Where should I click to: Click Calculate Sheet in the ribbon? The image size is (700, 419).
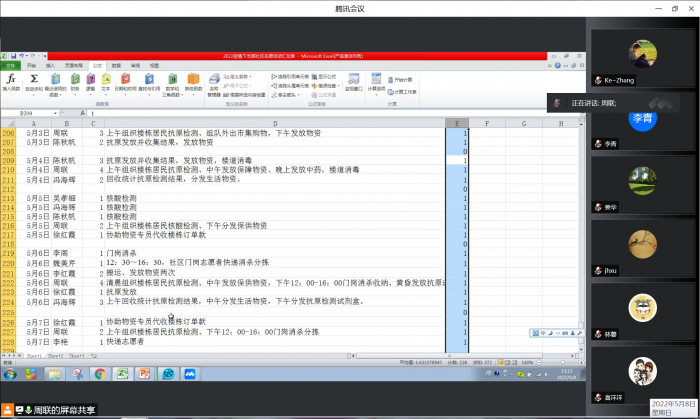pyautogui.click(x=402, y=92)
